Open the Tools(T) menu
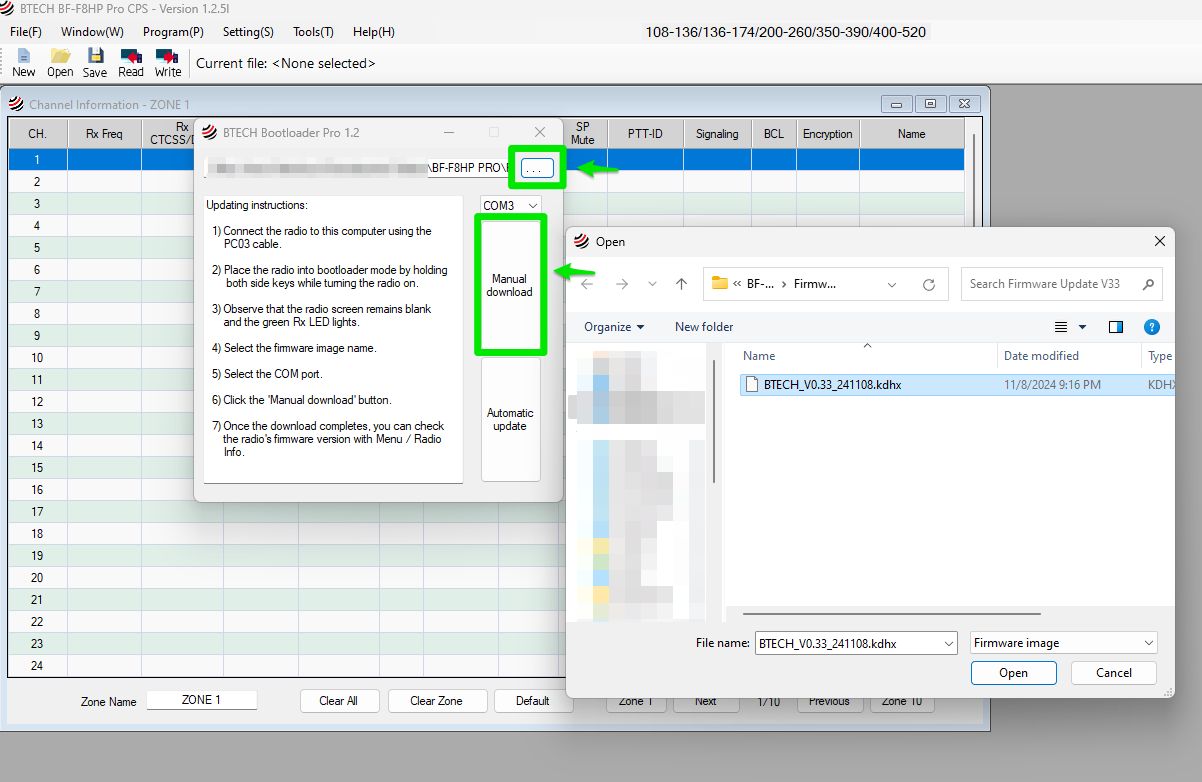 point(313,32)
